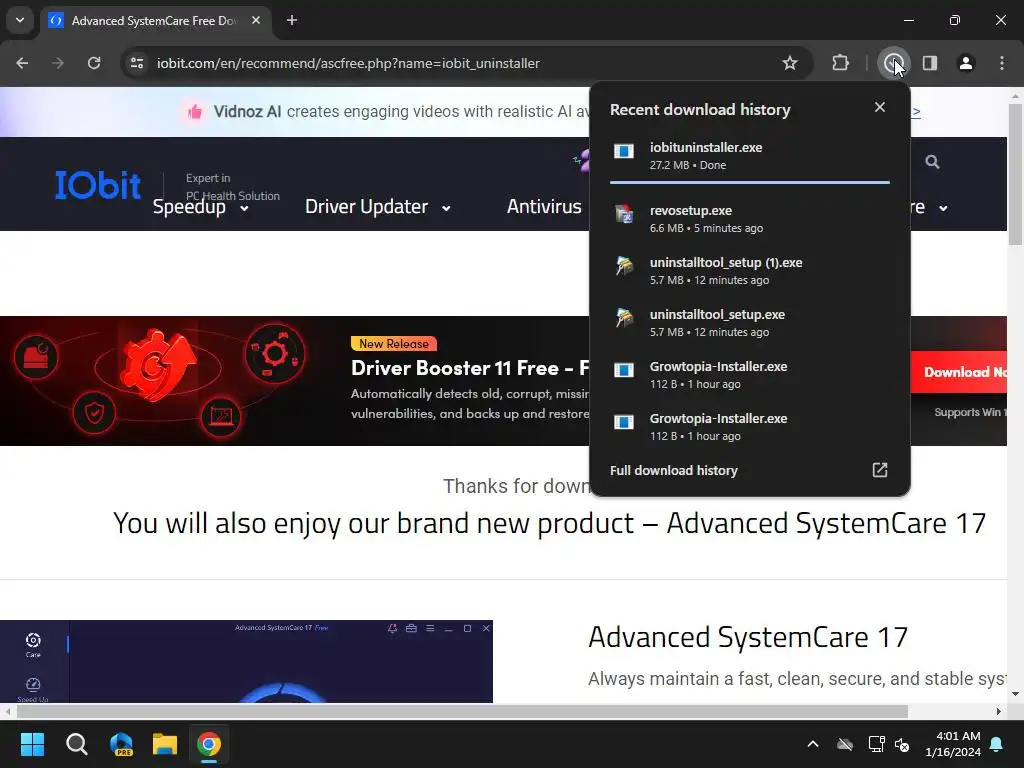The width and height of the screenshot is (1024, 768).
Task: Click the Driver Booster red gear graphic
Action: click(158, 366)
